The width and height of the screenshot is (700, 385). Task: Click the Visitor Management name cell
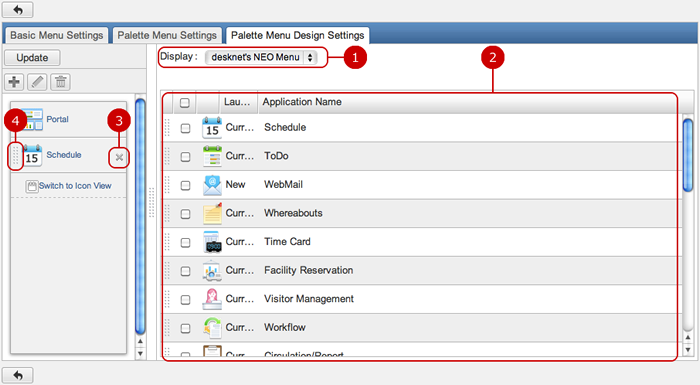[309, 299]
